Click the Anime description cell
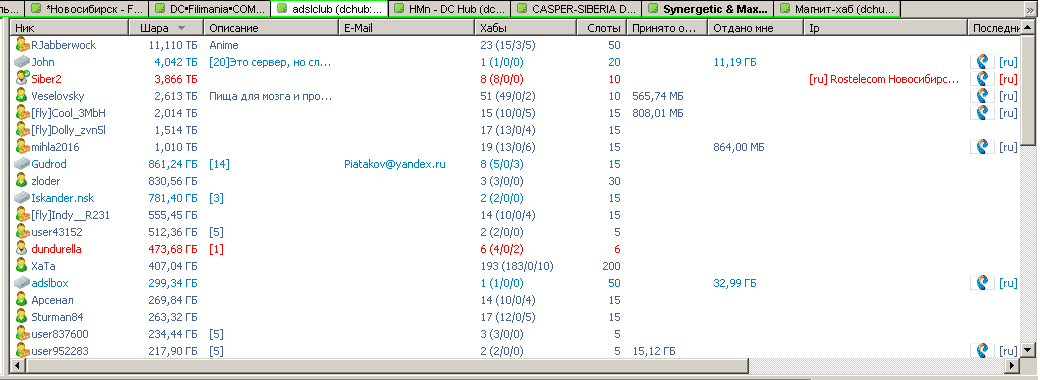 (224, 45)
